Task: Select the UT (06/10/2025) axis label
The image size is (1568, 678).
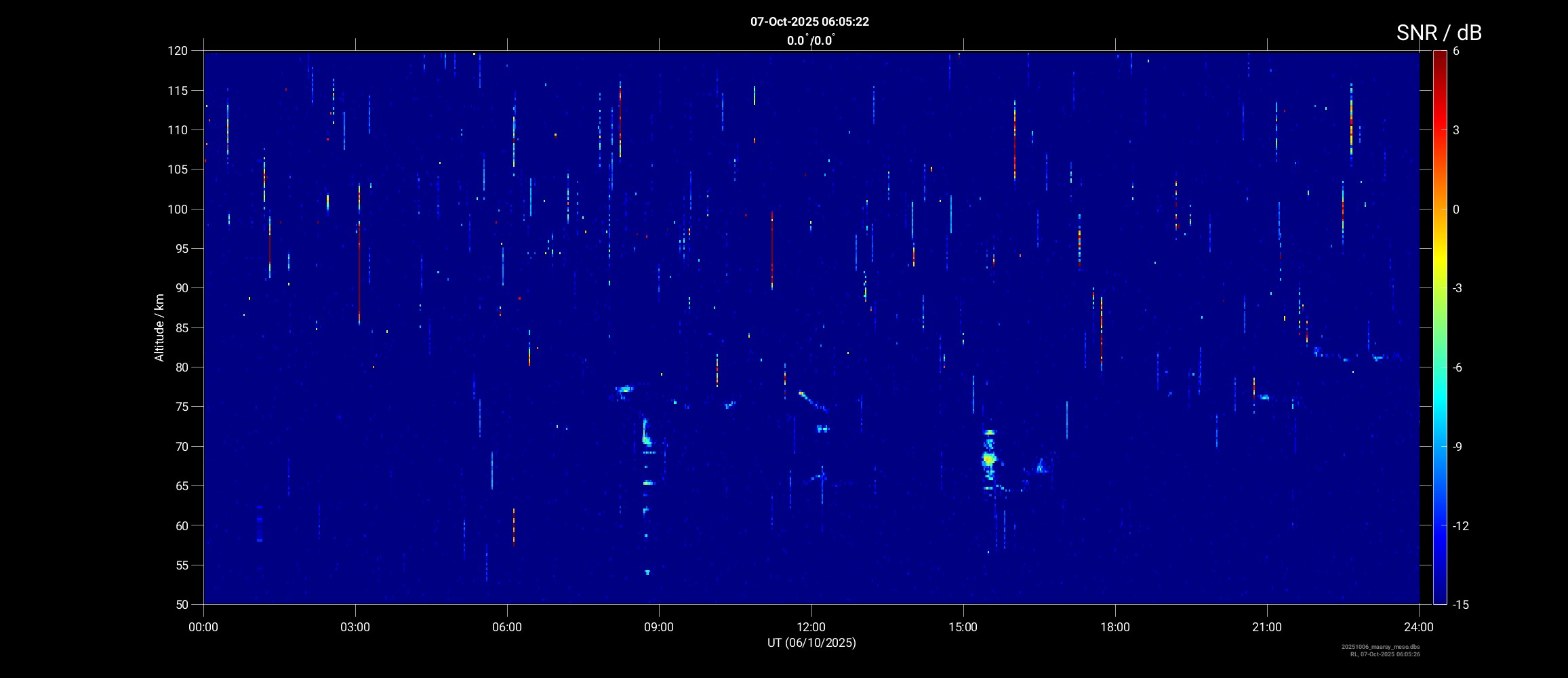Action: pos(811,643)
